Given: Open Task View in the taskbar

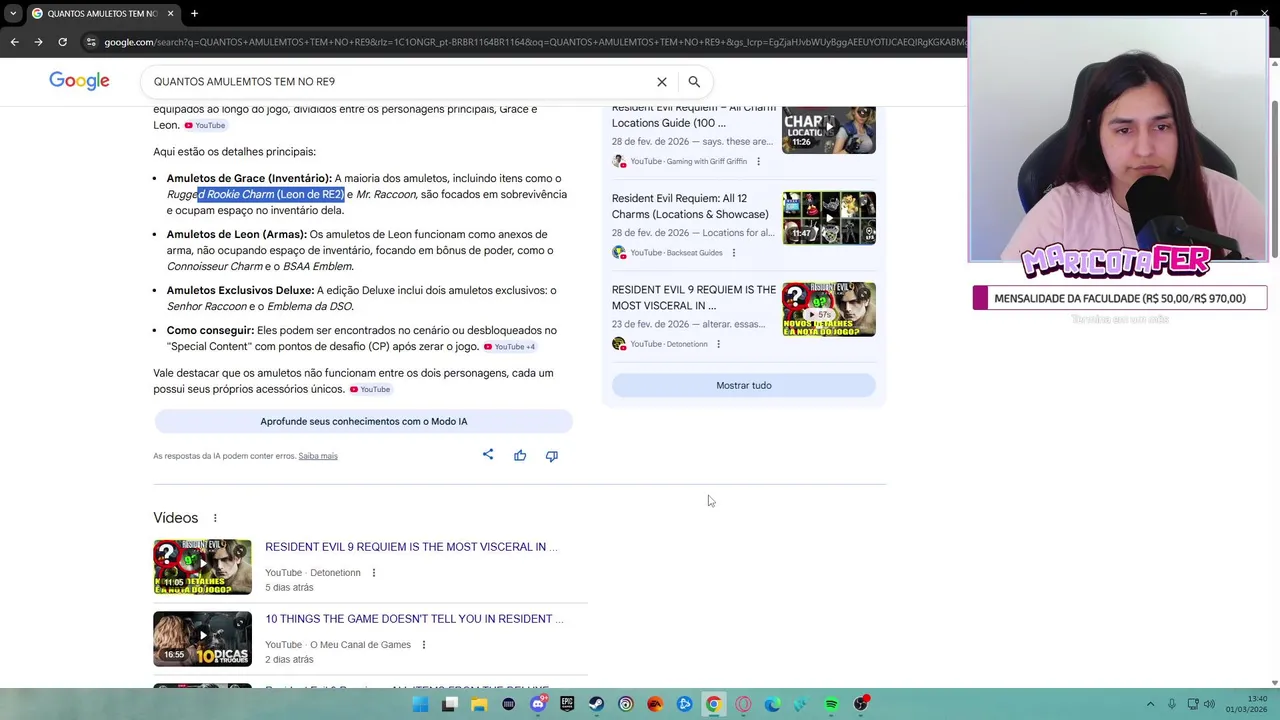Looking at the screenshot, I should pyautogui.click(x=450, y=704).
